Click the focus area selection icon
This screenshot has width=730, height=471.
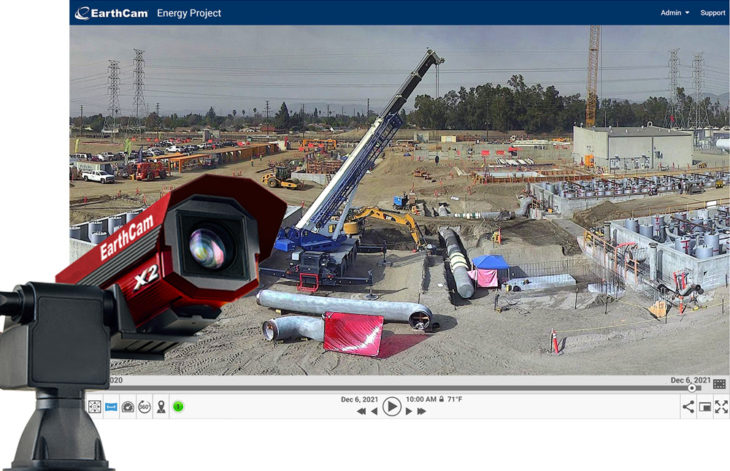click(x=95, y=407)
